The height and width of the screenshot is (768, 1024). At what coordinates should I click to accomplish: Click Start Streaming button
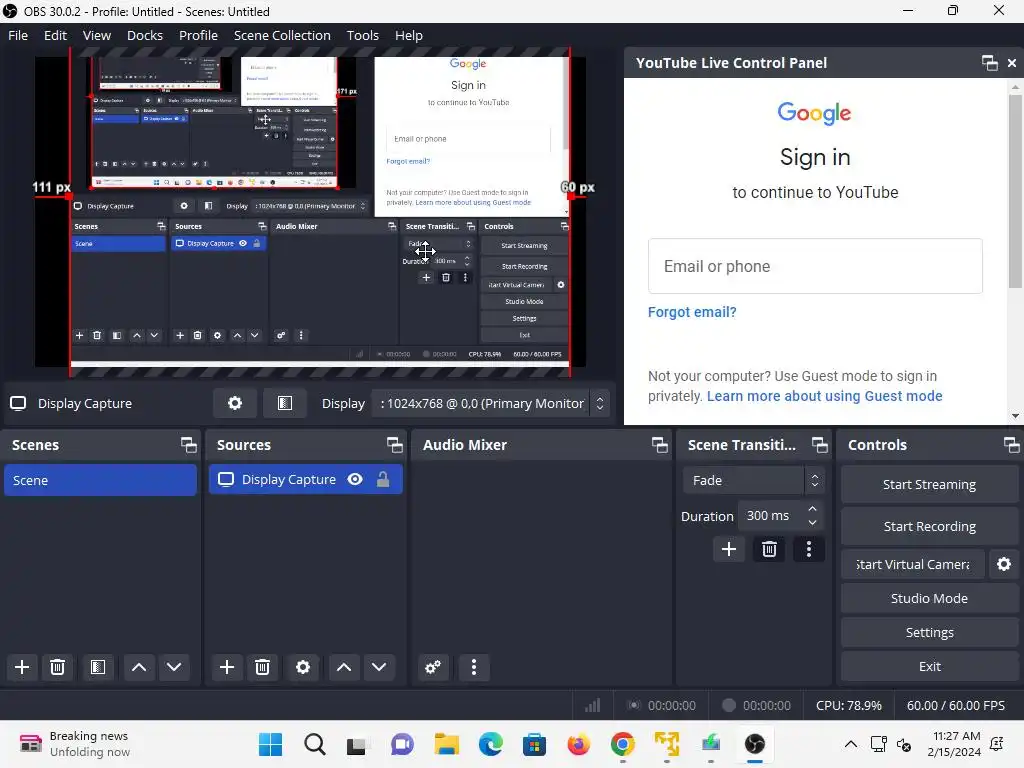(x=929, y=485)
